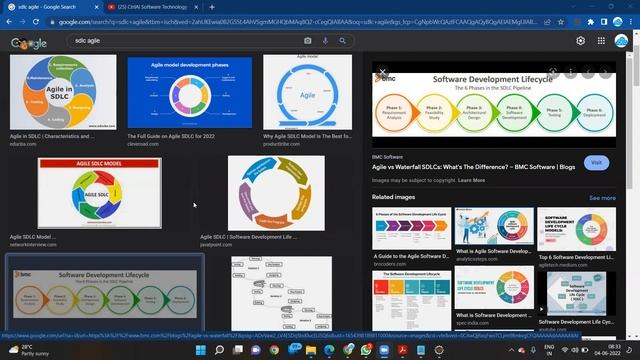Viewport: 640px width, 360px height.
Task: Open more options menu in preview
Action: tap(571, 73)
